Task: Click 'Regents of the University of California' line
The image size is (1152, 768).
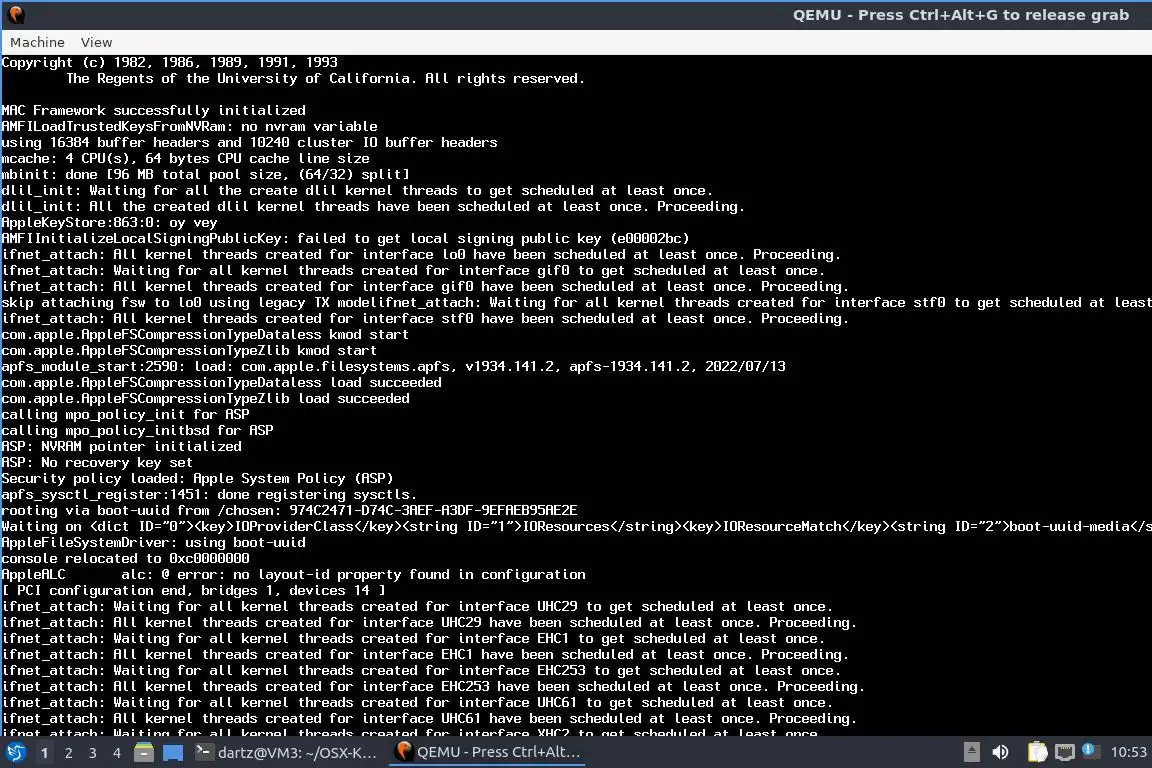Action: tap(325, 79)
